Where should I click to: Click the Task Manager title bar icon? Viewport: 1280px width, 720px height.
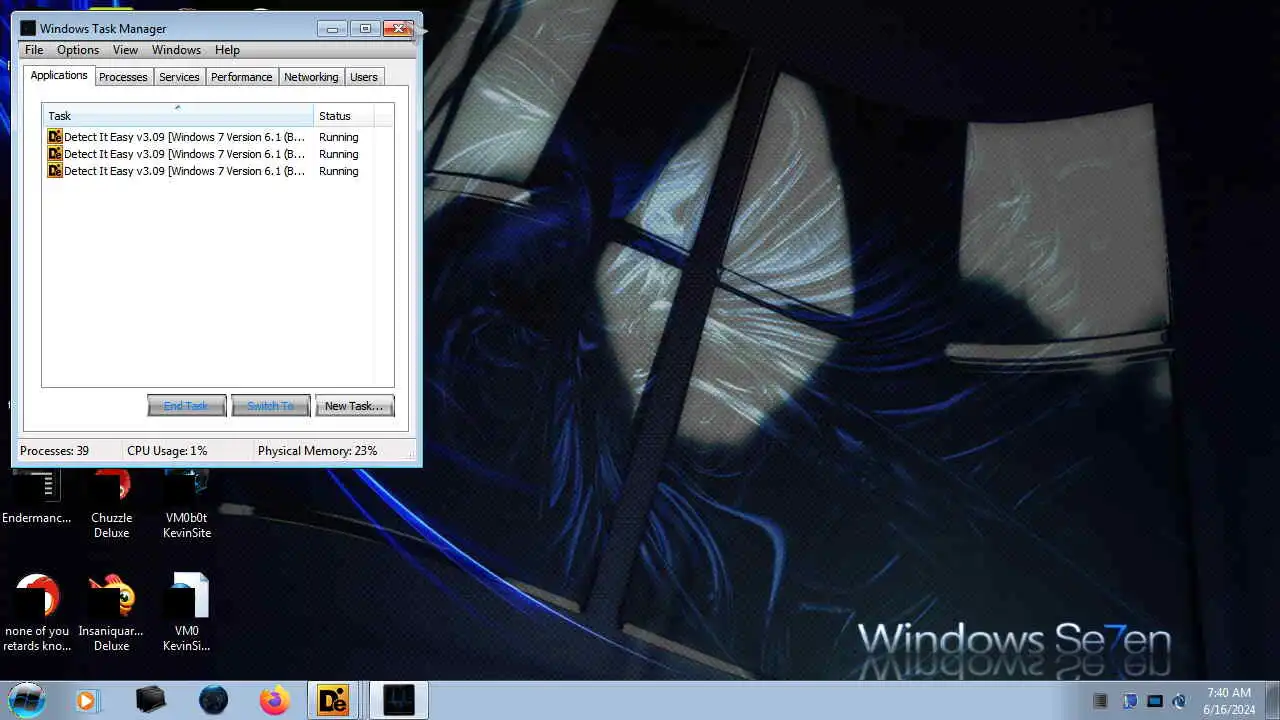pos(28,28)
